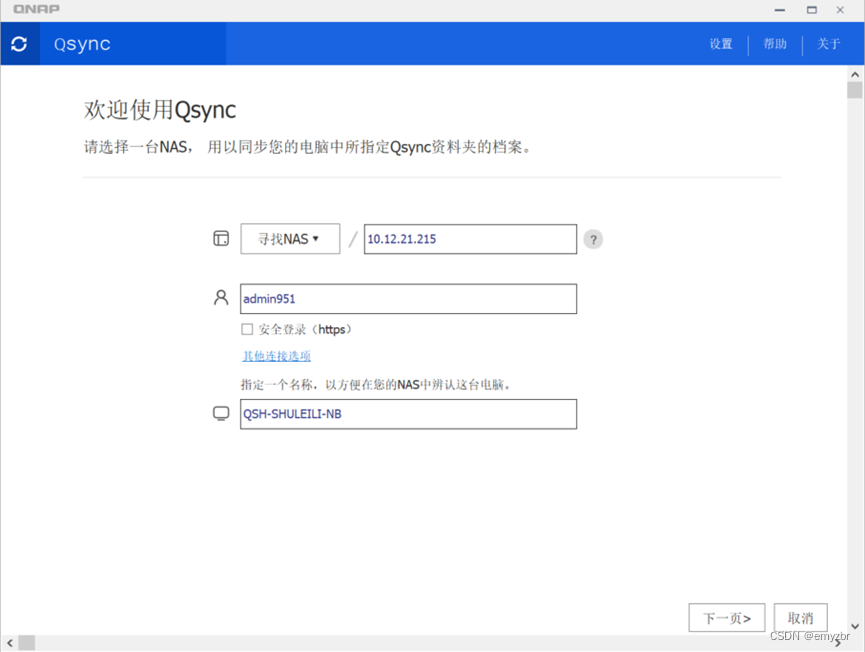The height and width of the screenshot is (652, 865).
Task: Click the computer monitor icon
Action: (x=221, y=413)
